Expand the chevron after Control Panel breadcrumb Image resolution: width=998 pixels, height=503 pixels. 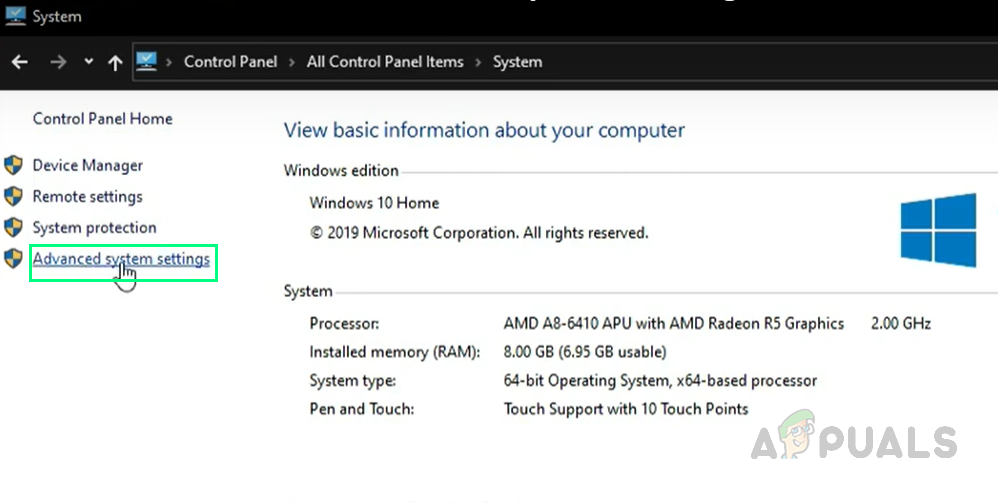click(292, 62)
